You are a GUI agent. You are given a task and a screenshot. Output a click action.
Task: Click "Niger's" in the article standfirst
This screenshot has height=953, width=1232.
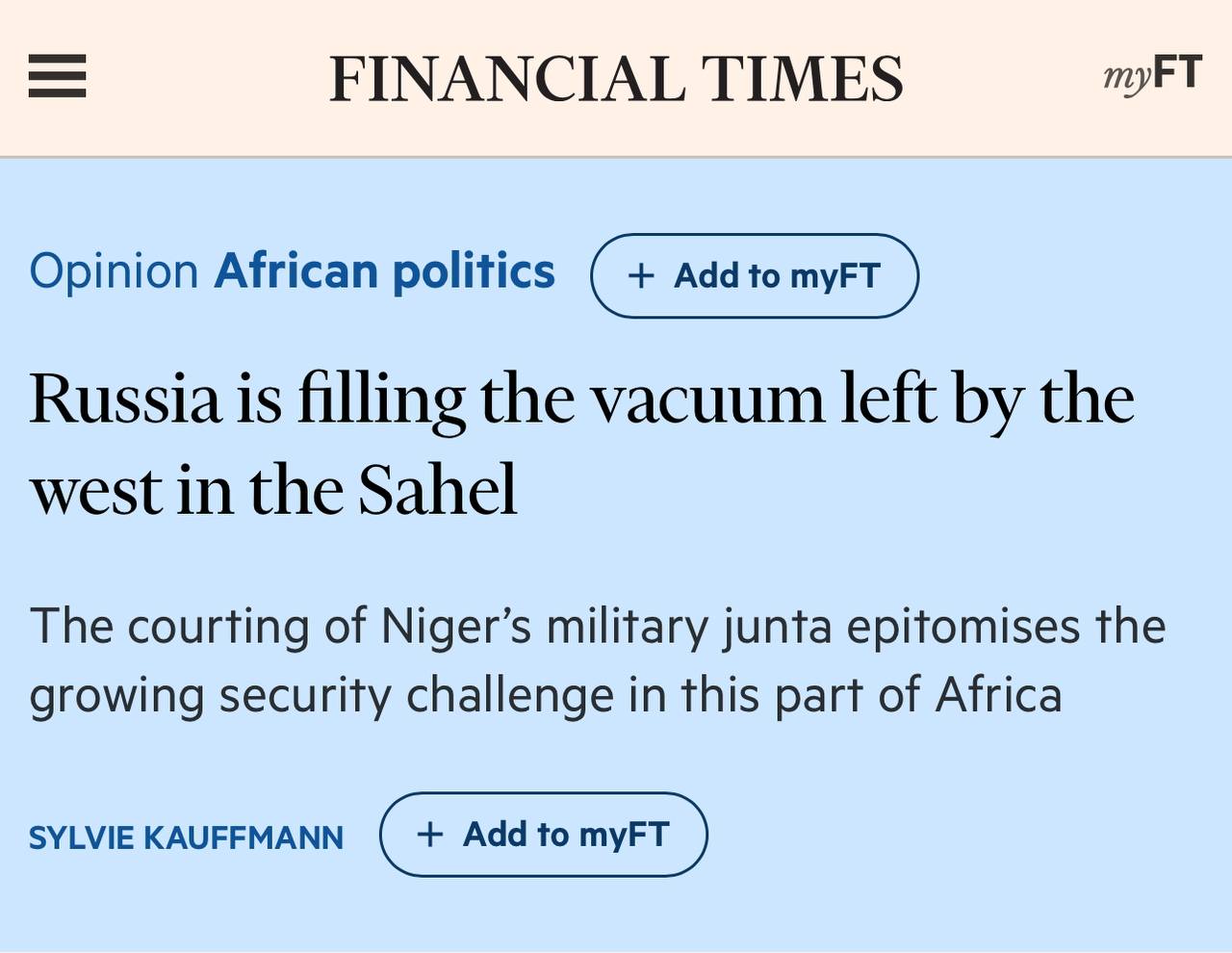point(456,626)
